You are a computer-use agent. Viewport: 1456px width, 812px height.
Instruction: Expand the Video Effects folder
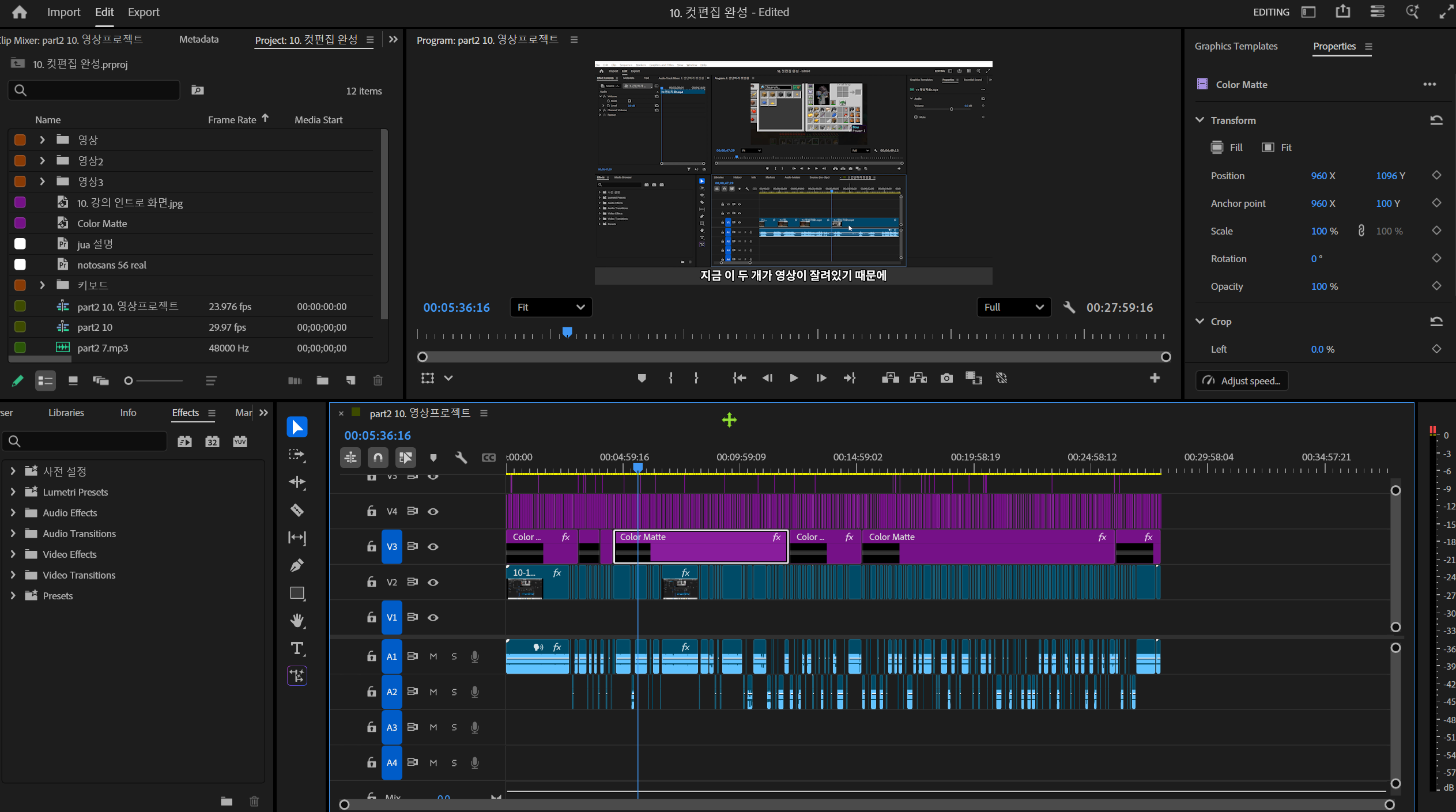click(13, 554)
